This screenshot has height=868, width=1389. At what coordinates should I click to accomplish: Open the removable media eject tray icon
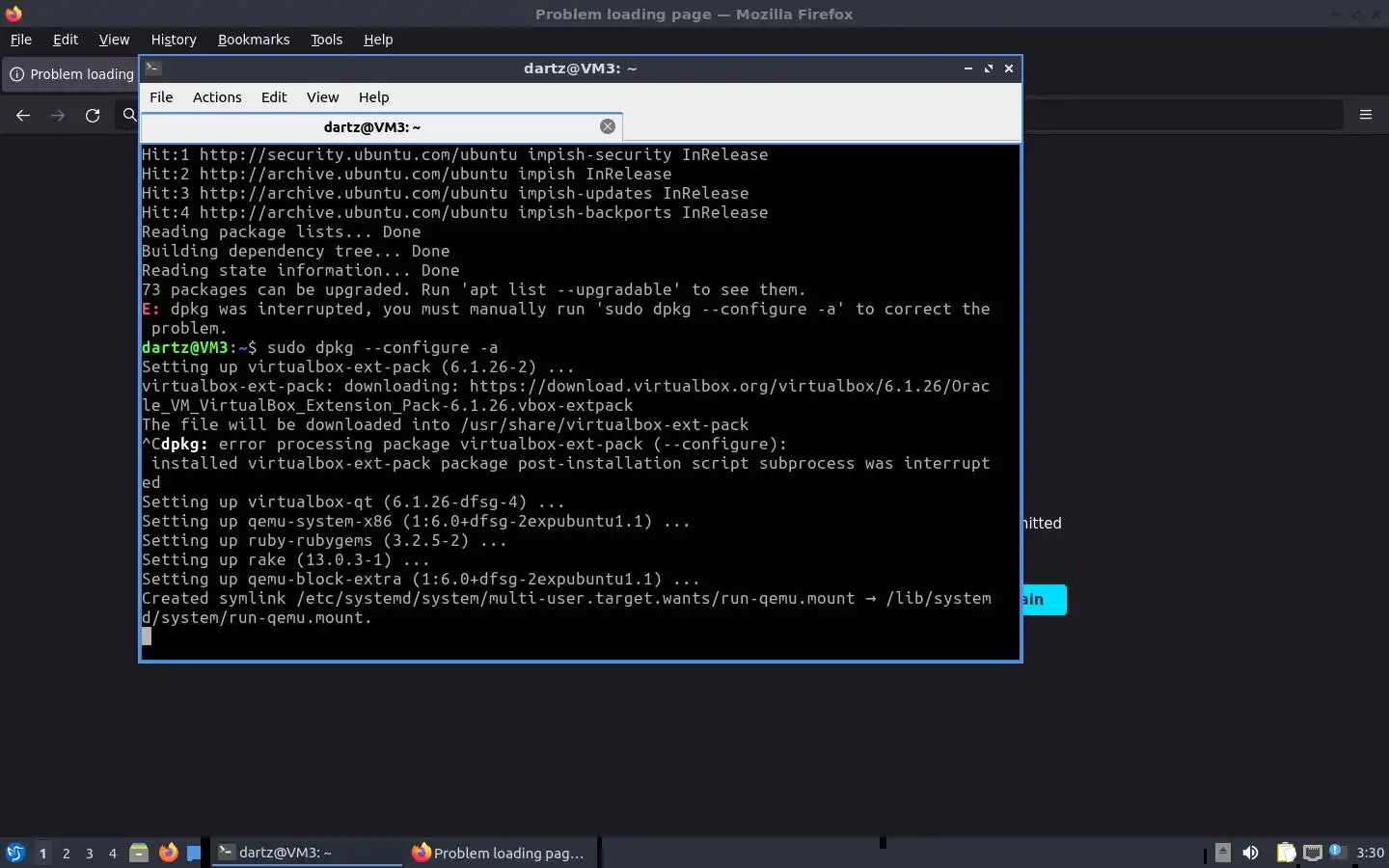(1222, 853)
